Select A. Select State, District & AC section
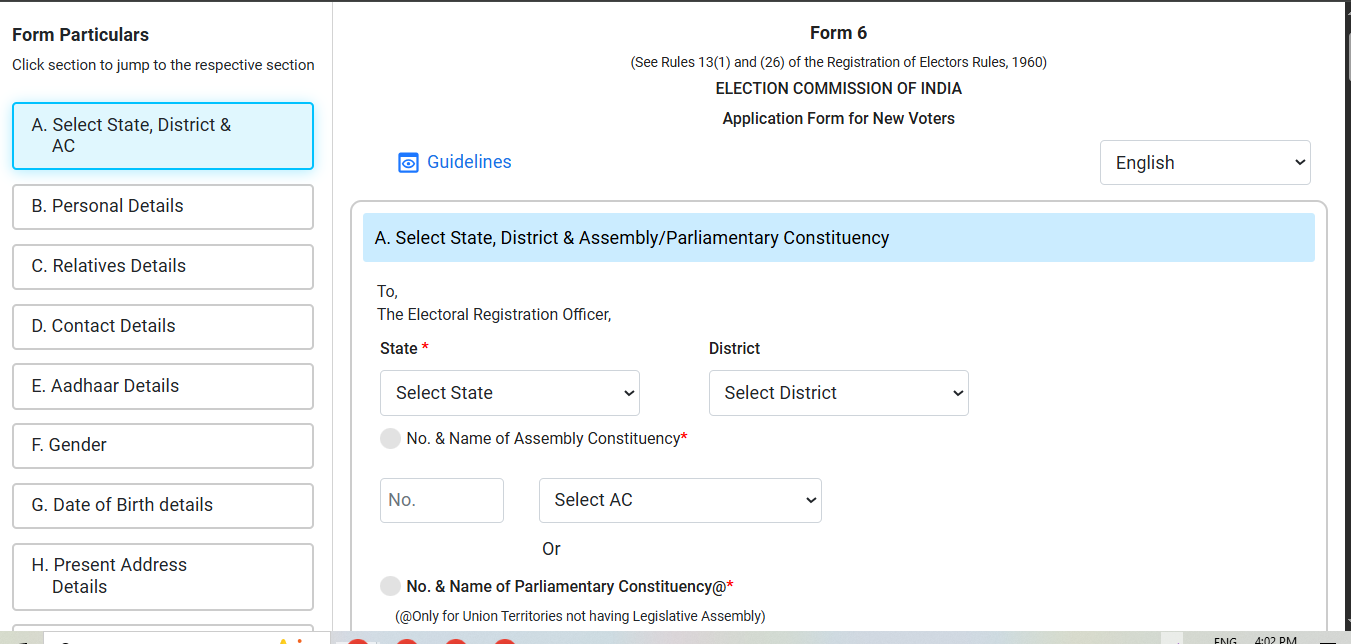 point(162,136)
